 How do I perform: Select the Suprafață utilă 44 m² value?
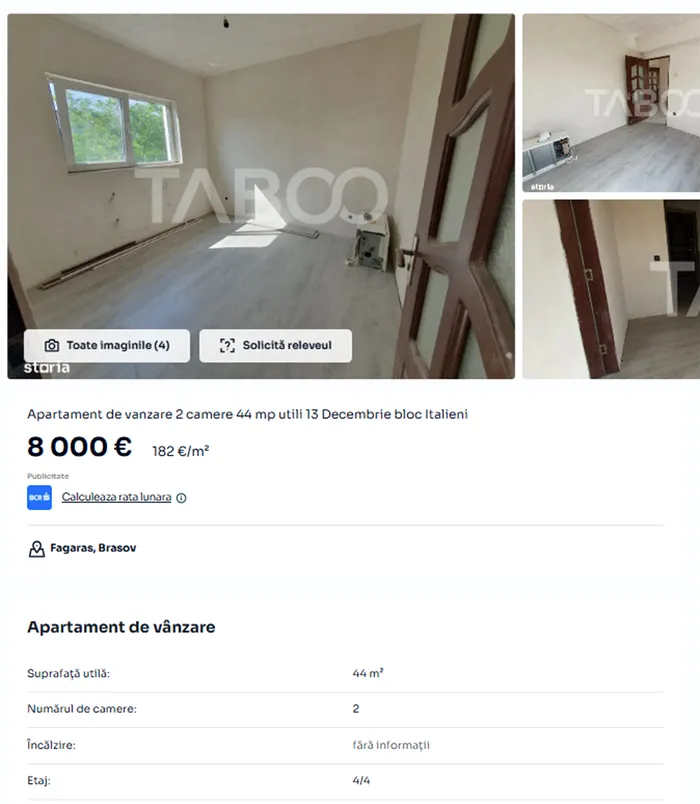(x=368, y=673)
